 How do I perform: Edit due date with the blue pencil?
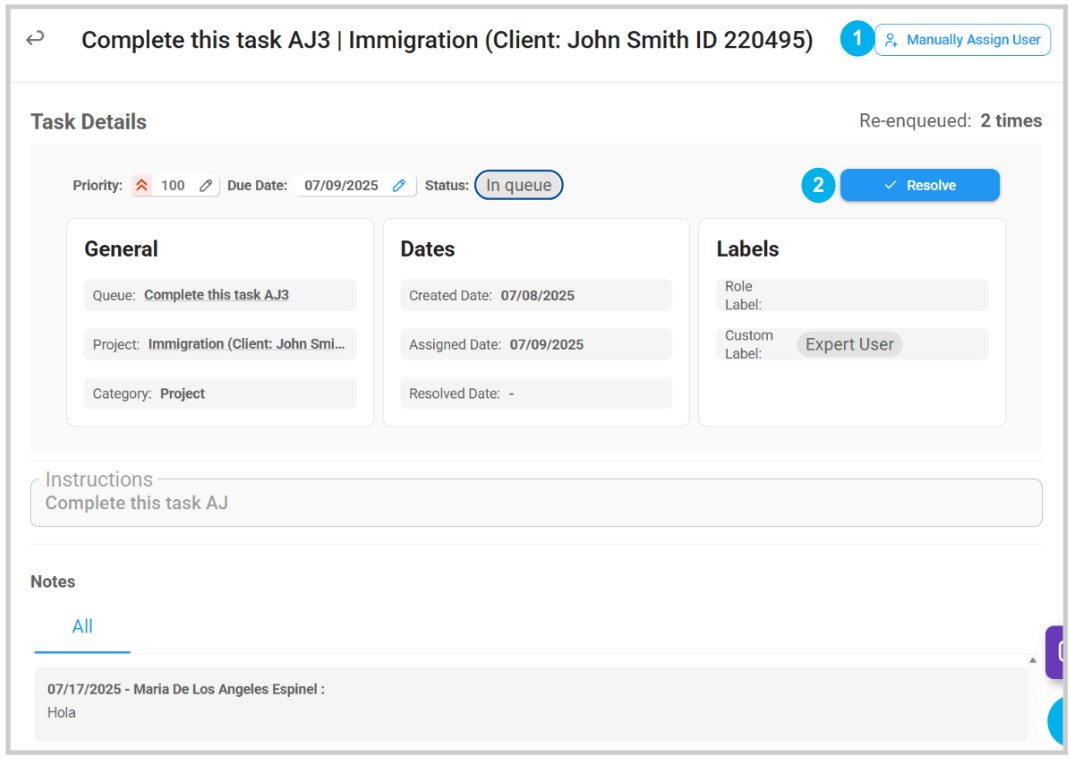pyautogui.click(x=399, y=185)
